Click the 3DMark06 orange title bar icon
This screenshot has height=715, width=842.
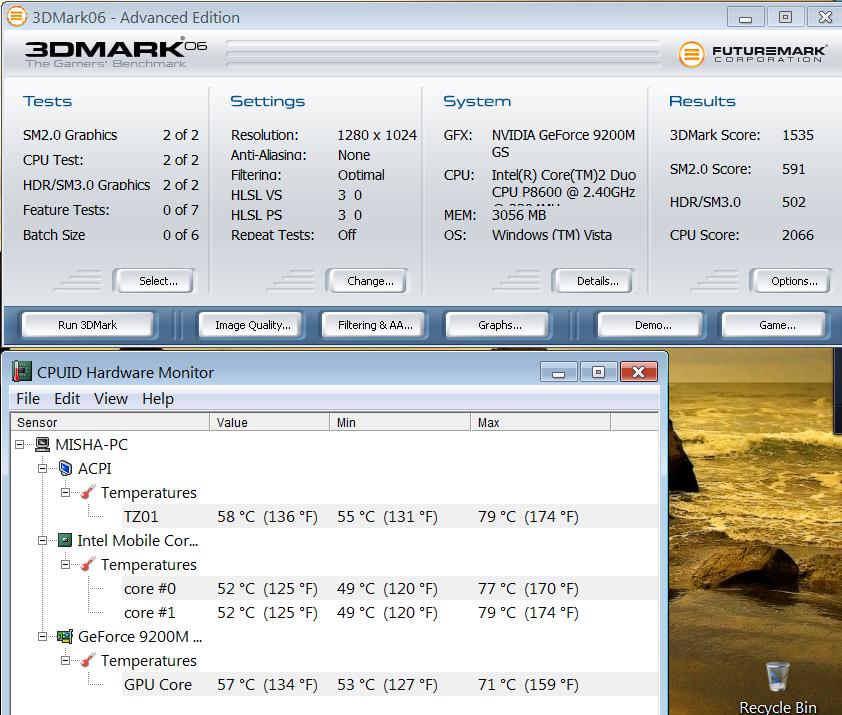tap(17, 17)
